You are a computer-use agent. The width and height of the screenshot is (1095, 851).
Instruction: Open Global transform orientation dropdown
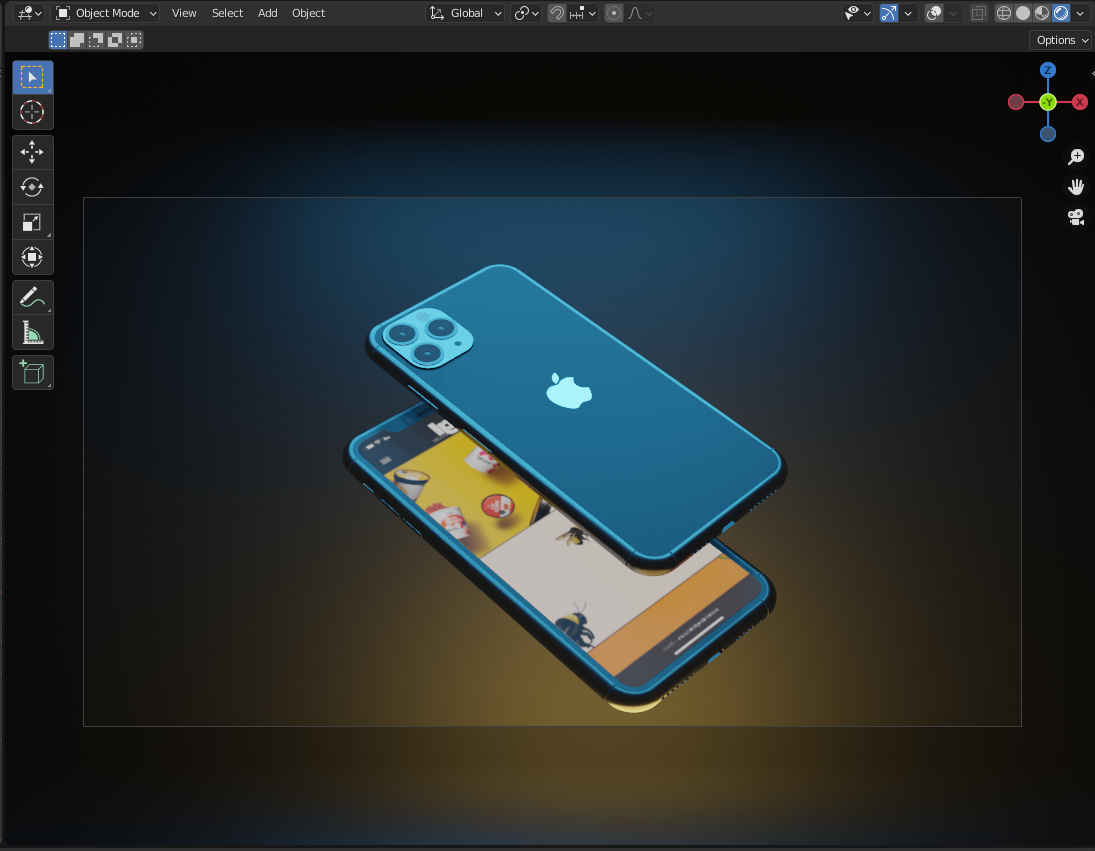click(x=465, y=13)
